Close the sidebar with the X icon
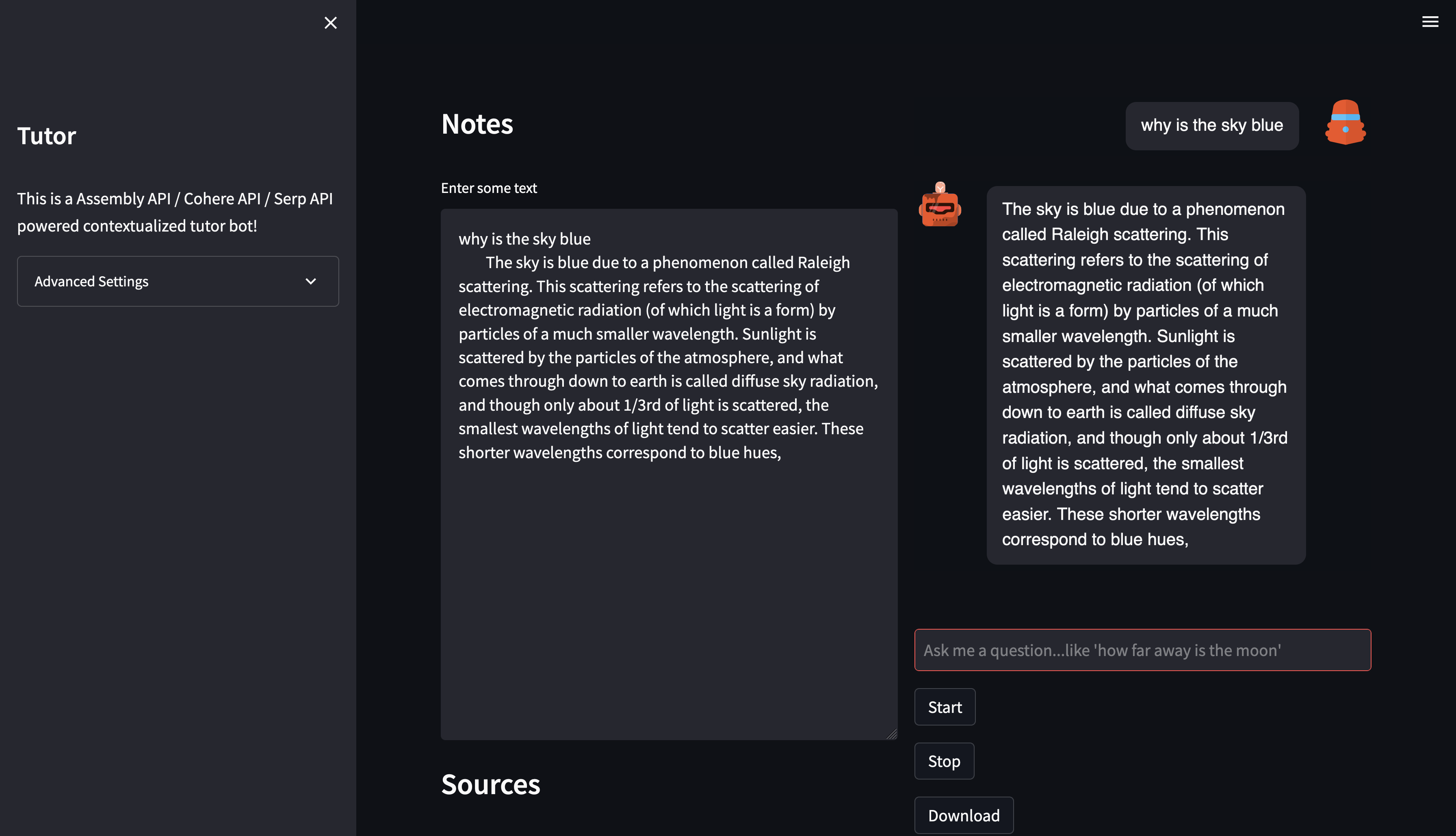 coord(330,23)
